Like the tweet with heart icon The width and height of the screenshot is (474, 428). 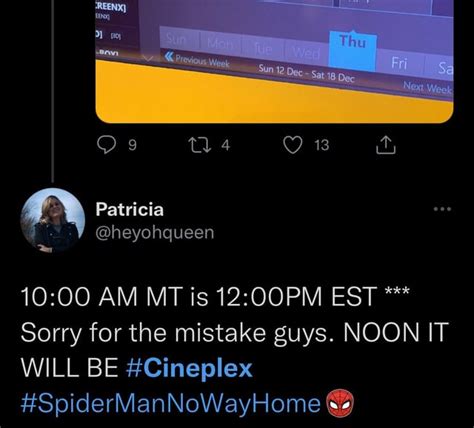point(293,145)
